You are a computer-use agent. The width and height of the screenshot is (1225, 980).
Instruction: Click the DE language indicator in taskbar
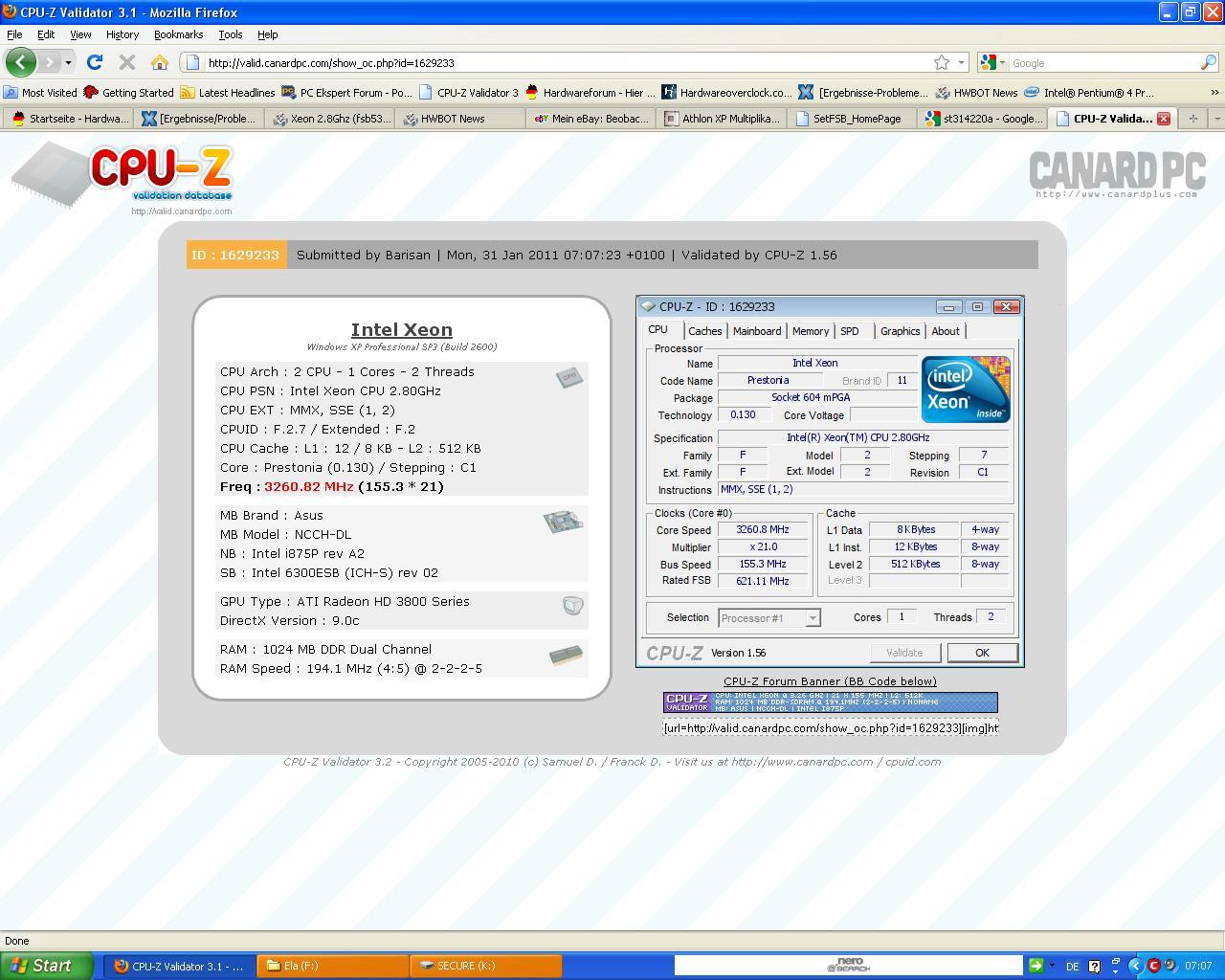(x=1072, y=966)
